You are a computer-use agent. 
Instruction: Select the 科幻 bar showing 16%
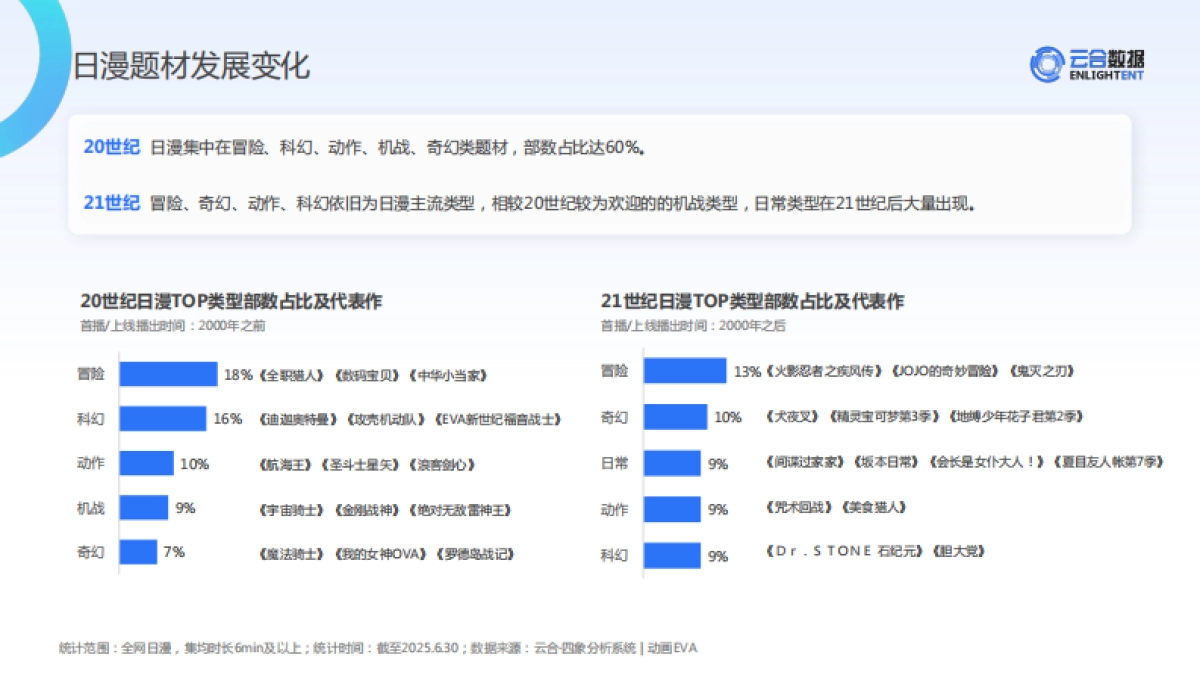(x=165, y=417)
